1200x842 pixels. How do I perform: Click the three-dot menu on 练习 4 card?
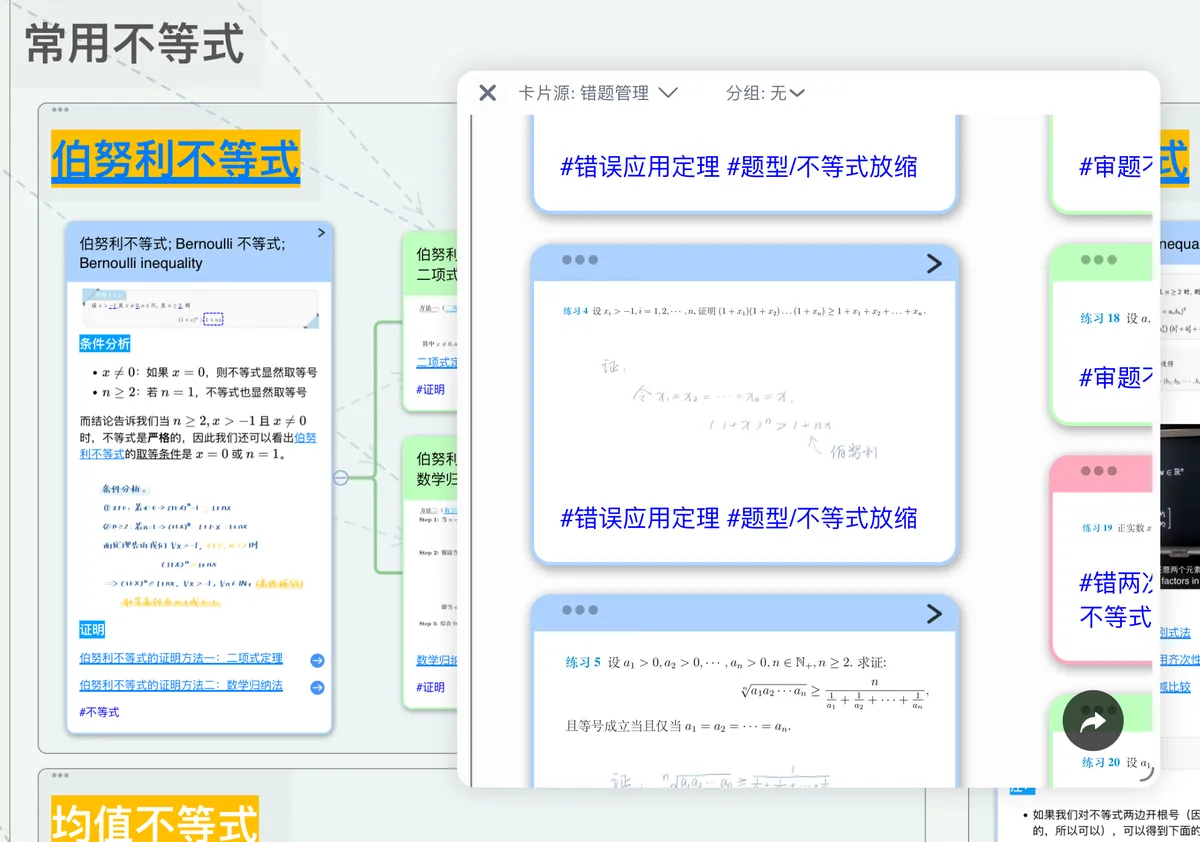tap(580, 260)
